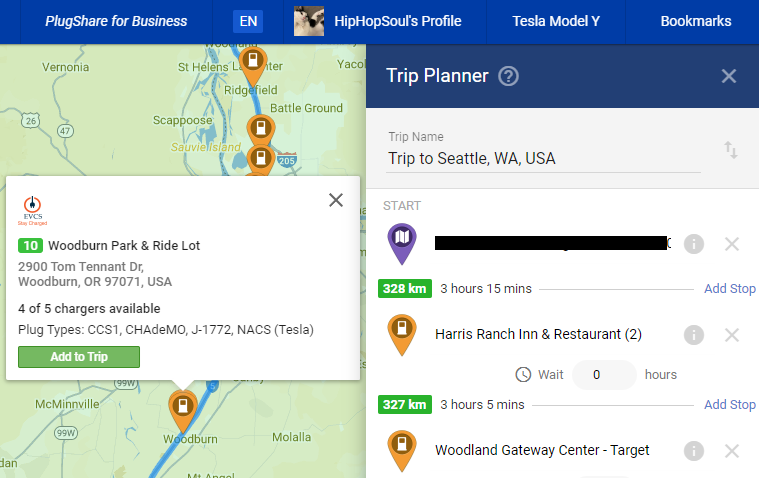Add Woodburn Park & Ride to trip
The image size is (759, 478).
(x=79, y=357)
